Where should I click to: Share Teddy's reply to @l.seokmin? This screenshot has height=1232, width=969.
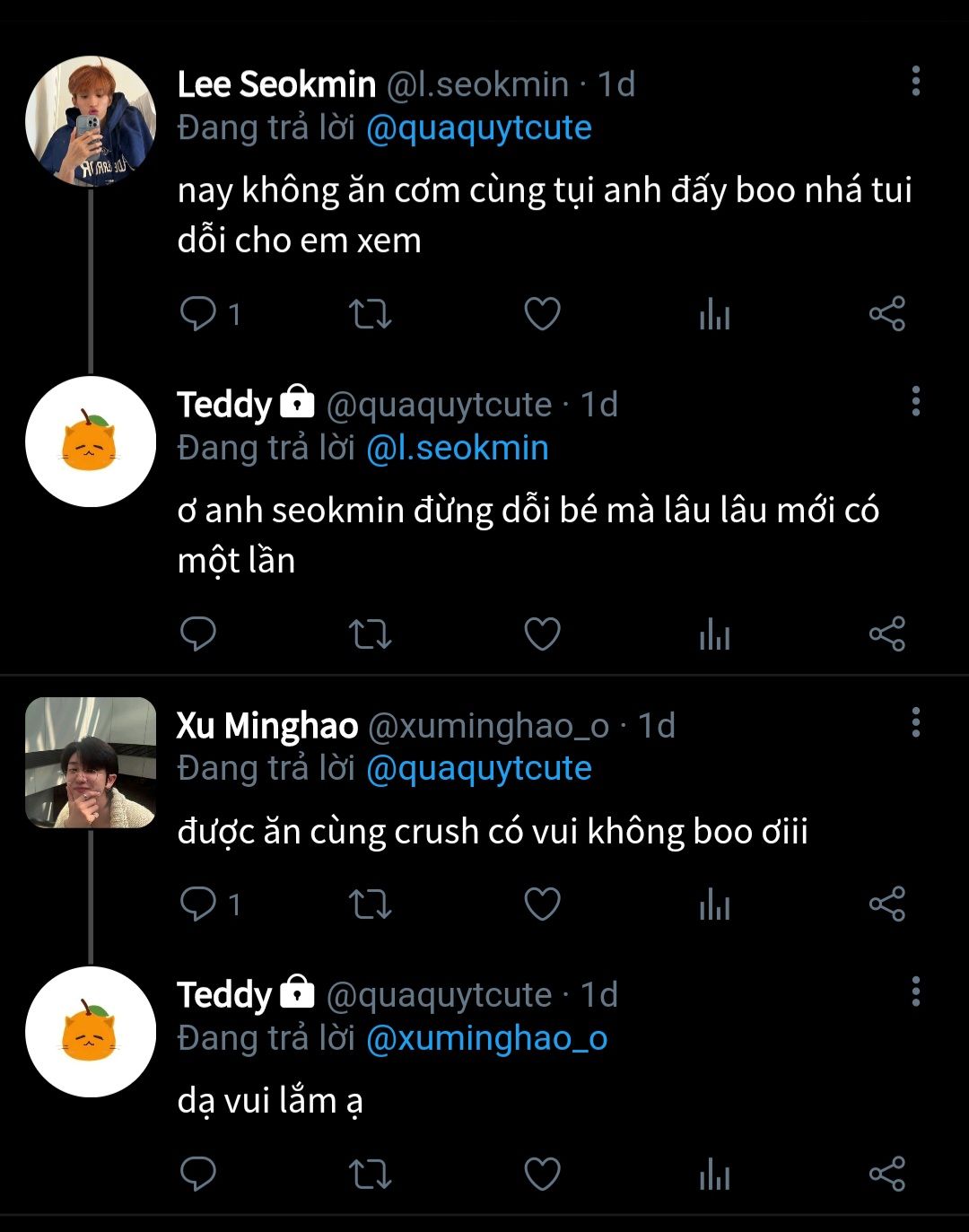886,634
